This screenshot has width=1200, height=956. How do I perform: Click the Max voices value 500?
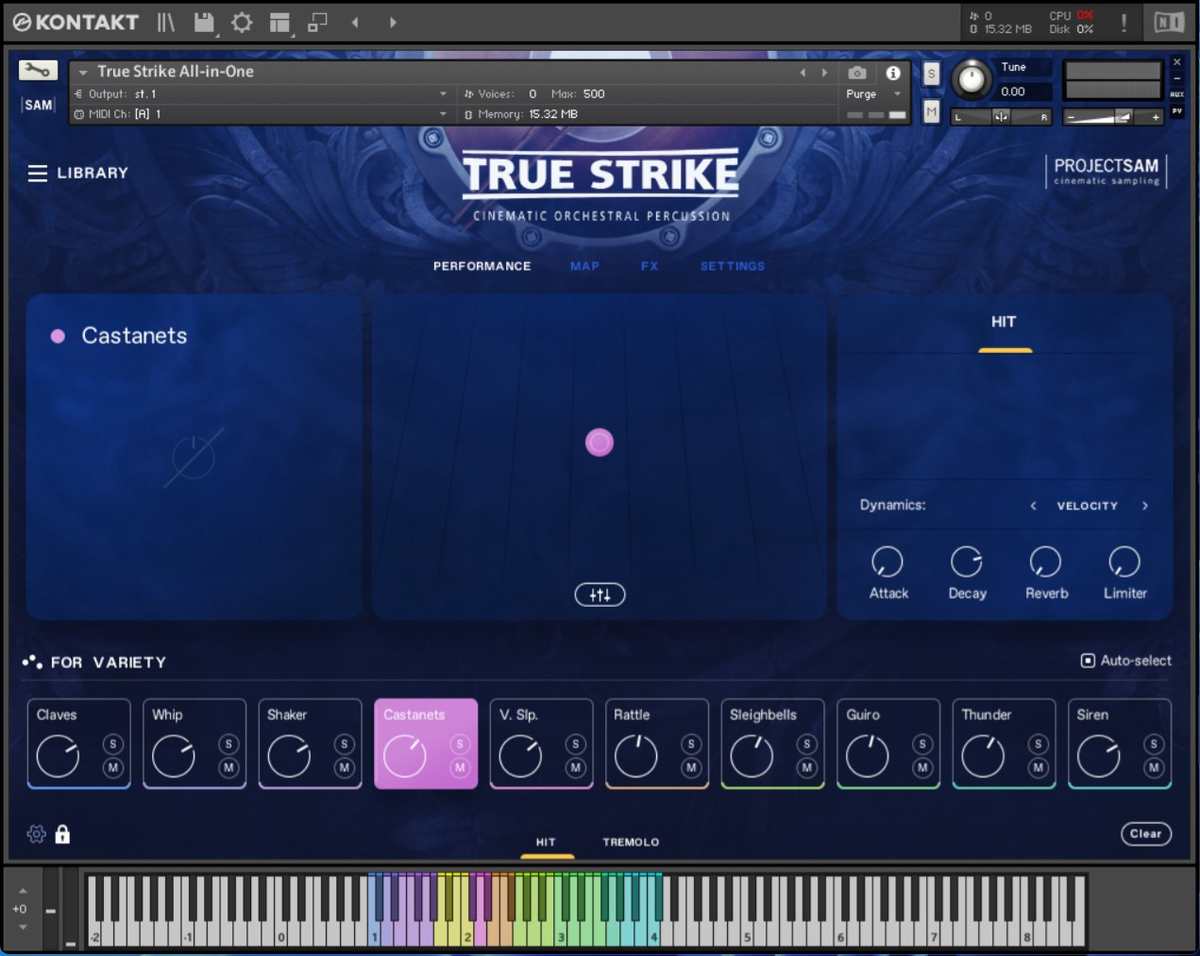[594, 94]
